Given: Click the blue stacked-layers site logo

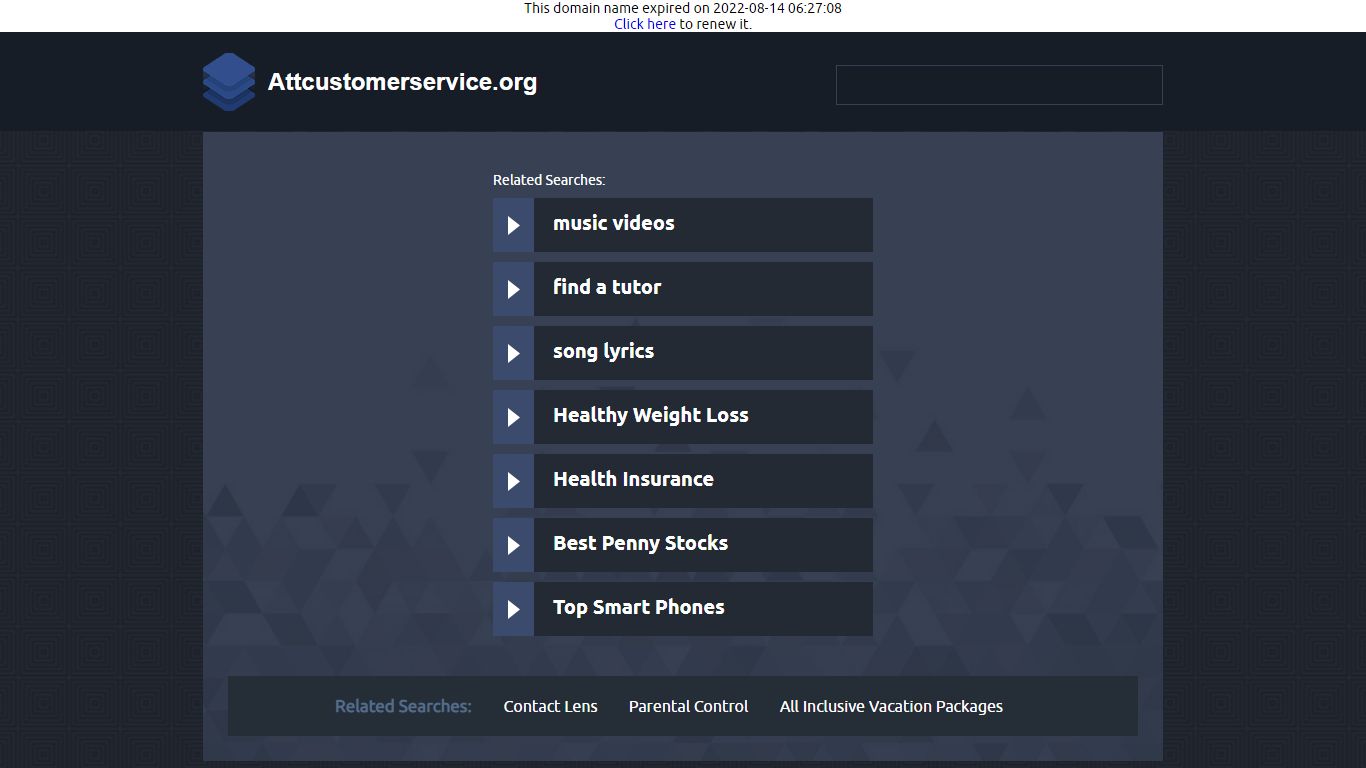Looking at the screenshot, I should (229, 82).
